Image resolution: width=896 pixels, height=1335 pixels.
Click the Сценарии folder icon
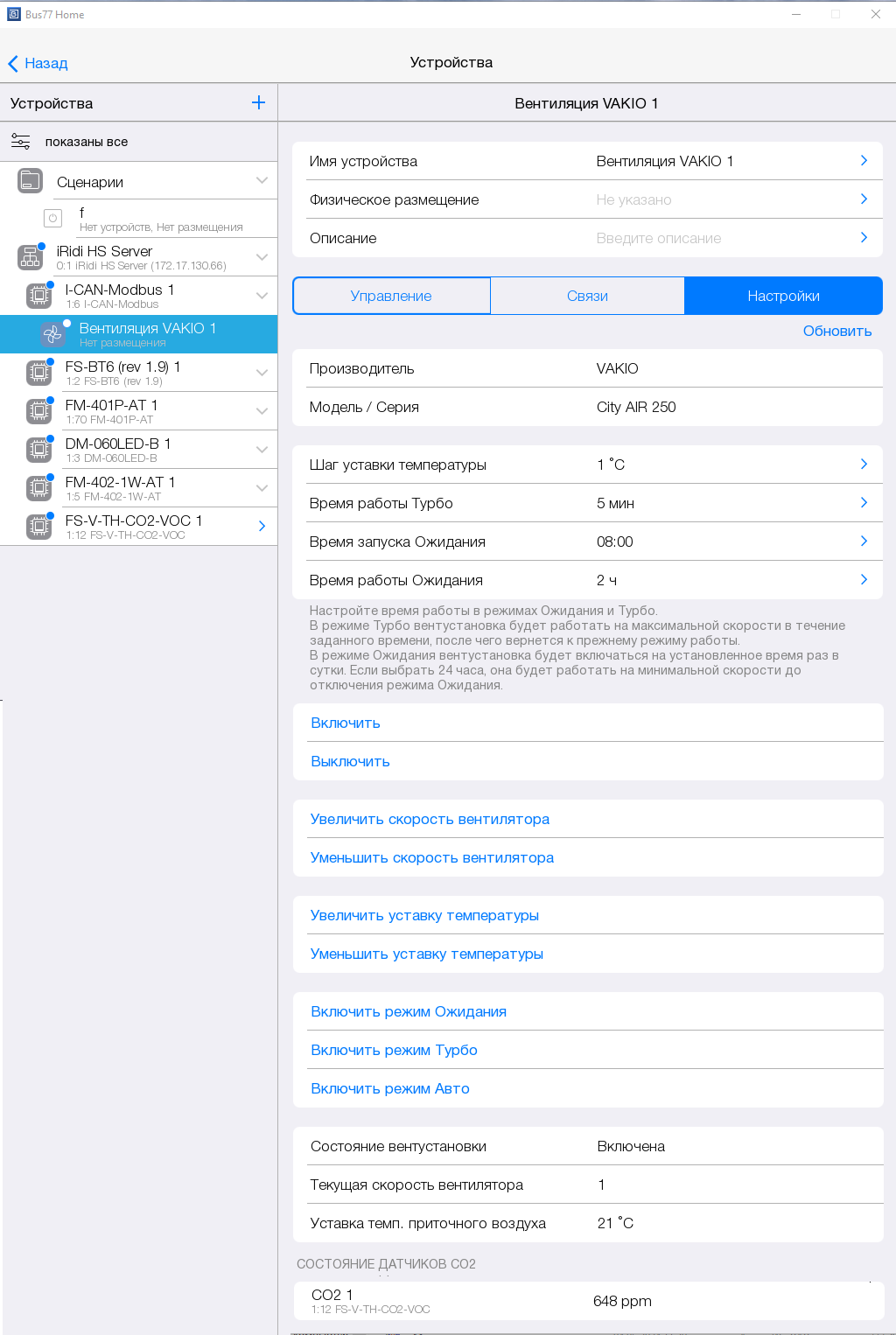click(30, 181)
